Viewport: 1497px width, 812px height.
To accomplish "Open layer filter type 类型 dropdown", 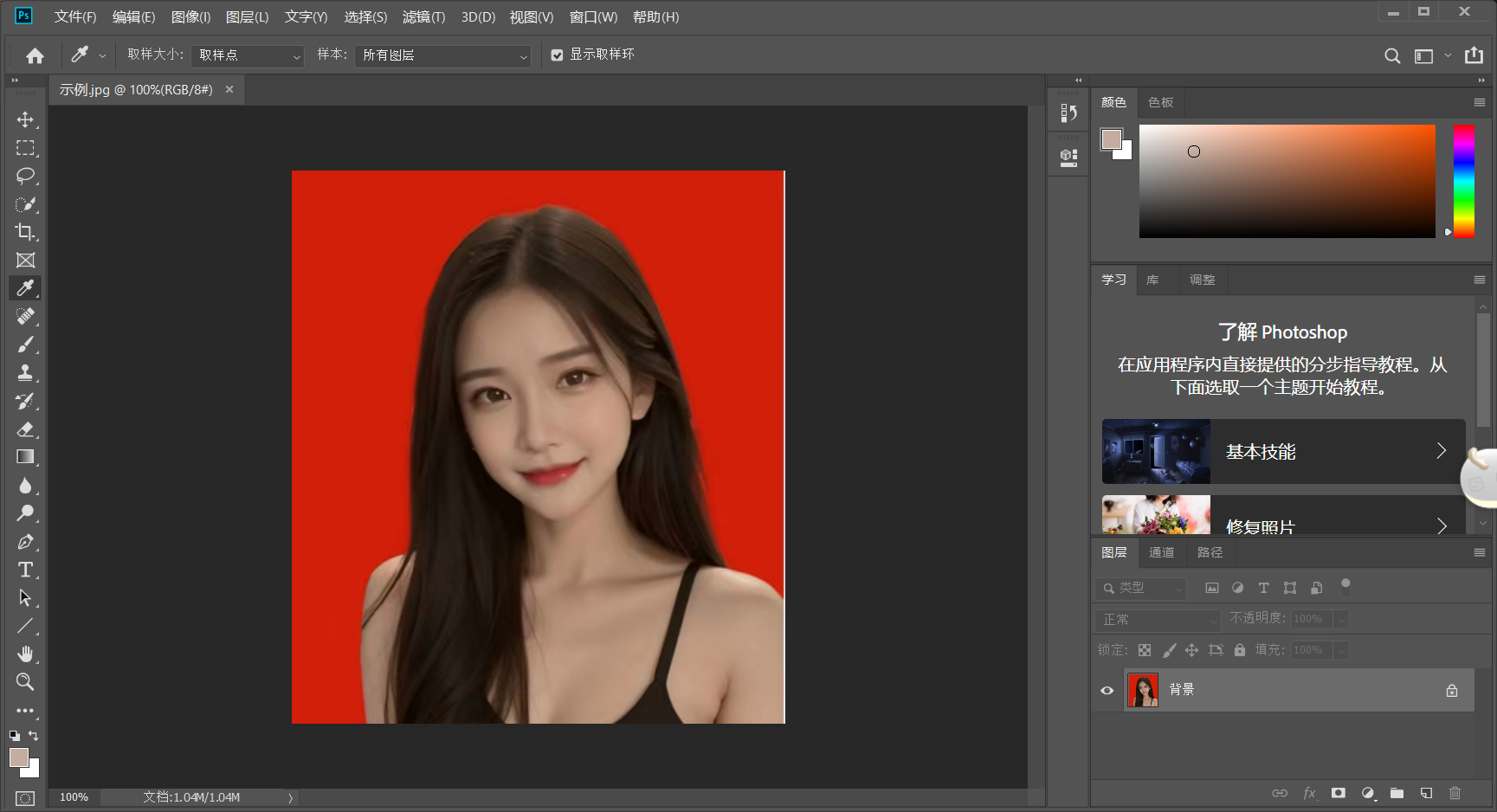I will 1141,588.
